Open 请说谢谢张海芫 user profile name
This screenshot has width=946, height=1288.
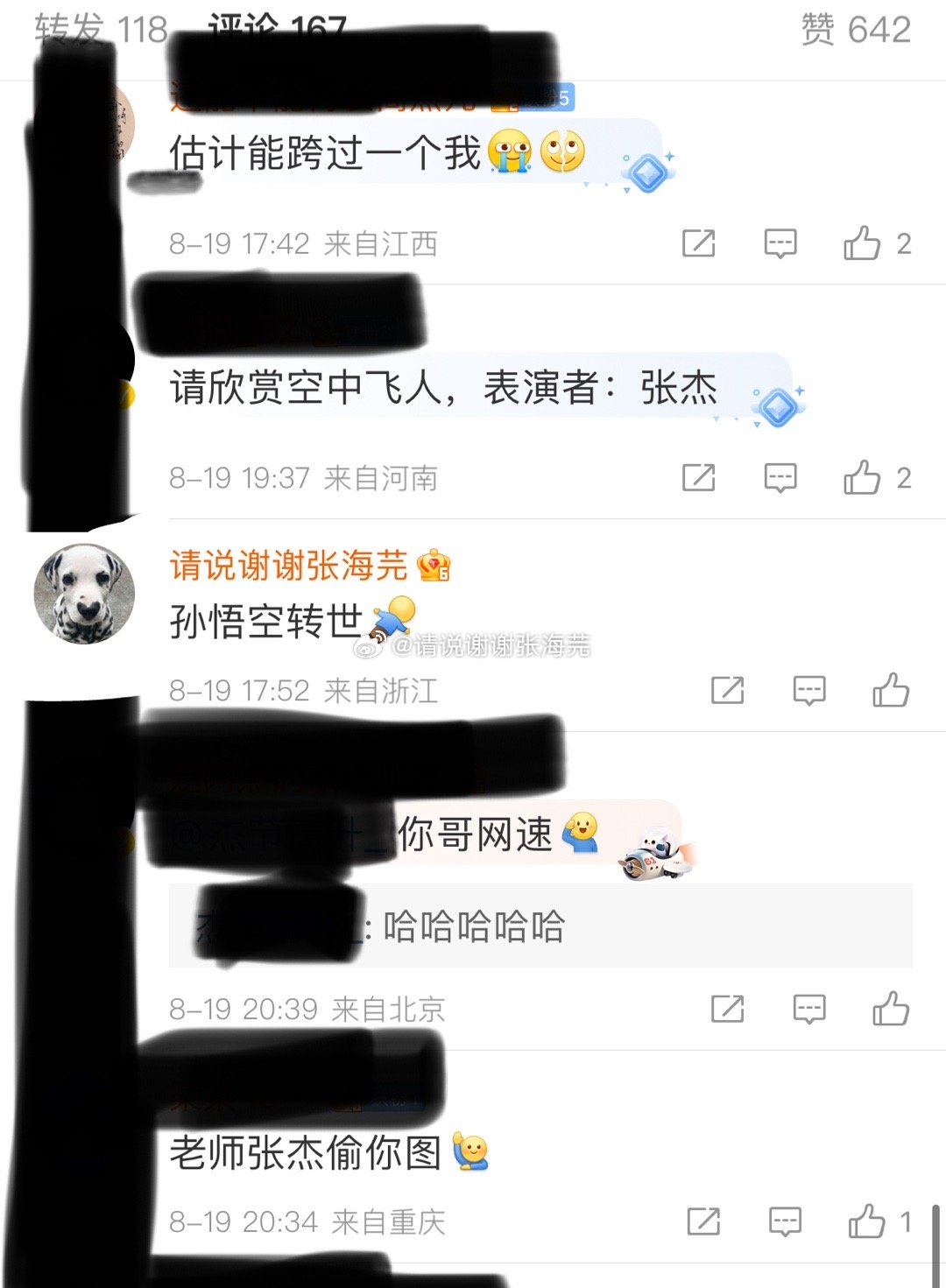pos(289,566)
